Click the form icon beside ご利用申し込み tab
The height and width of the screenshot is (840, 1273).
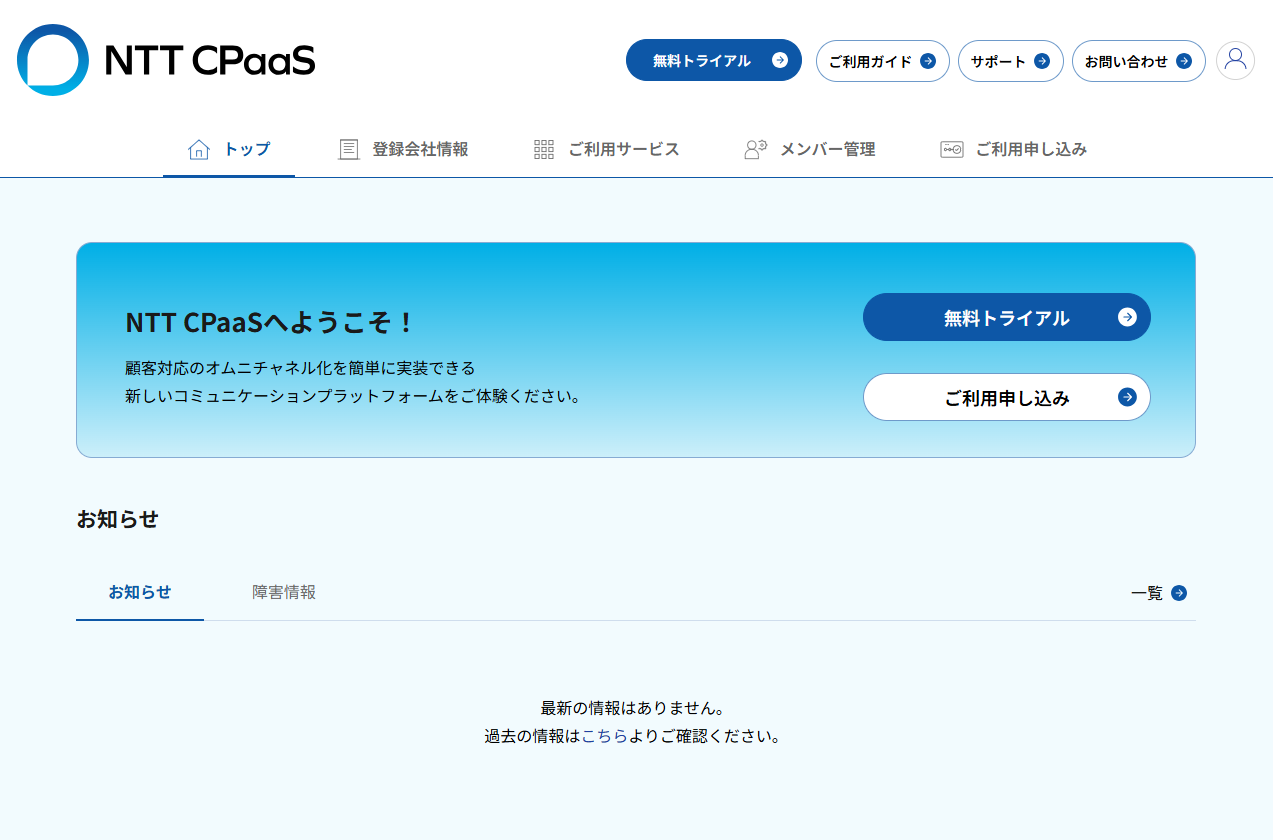(x=952, y=150)
